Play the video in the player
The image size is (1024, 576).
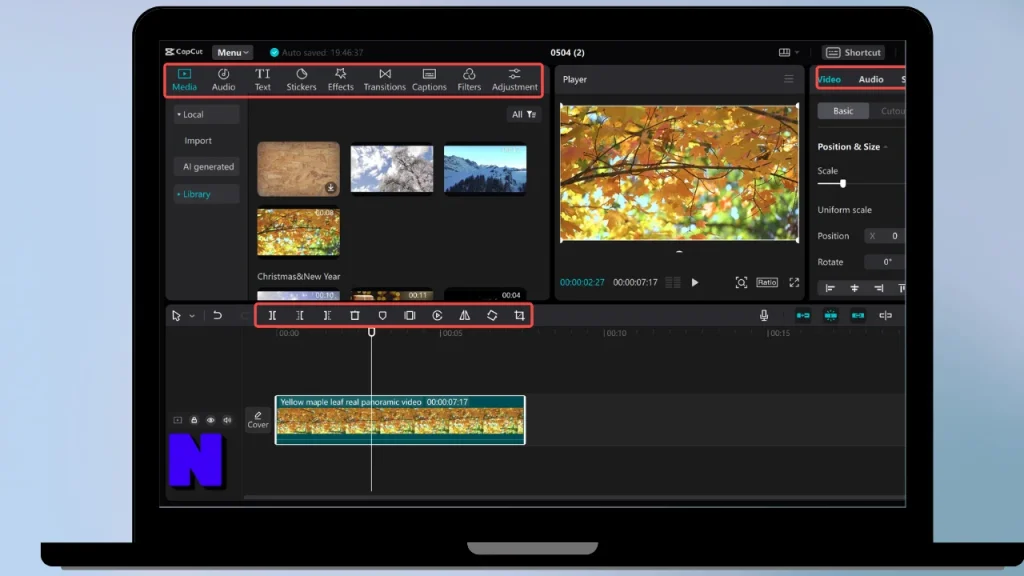coord(695,282)
